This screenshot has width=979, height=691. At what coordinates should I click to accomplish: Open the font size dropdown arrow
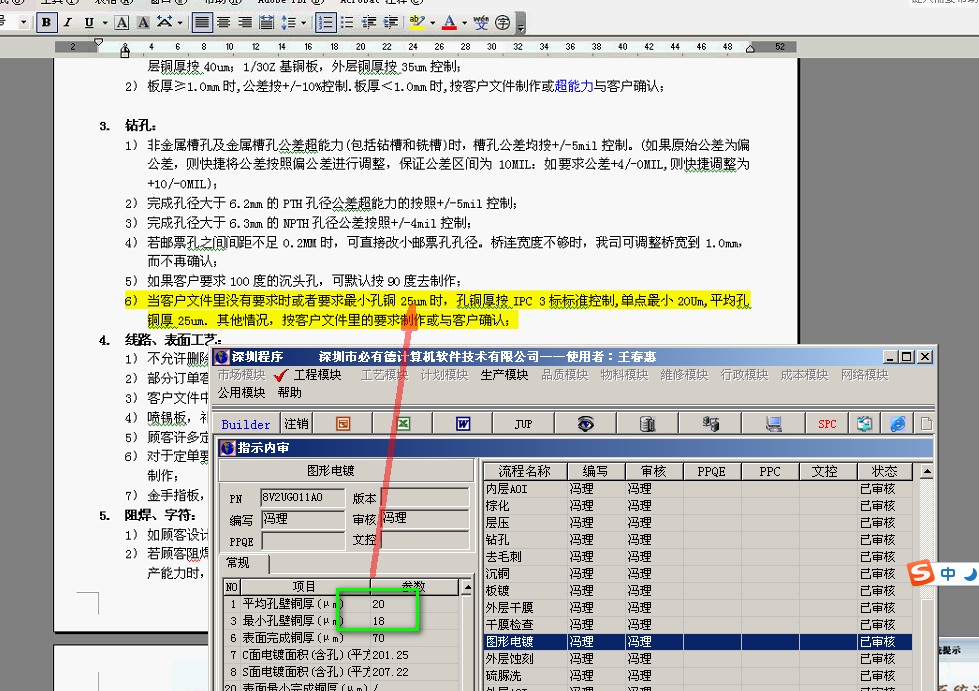point(23,22)
